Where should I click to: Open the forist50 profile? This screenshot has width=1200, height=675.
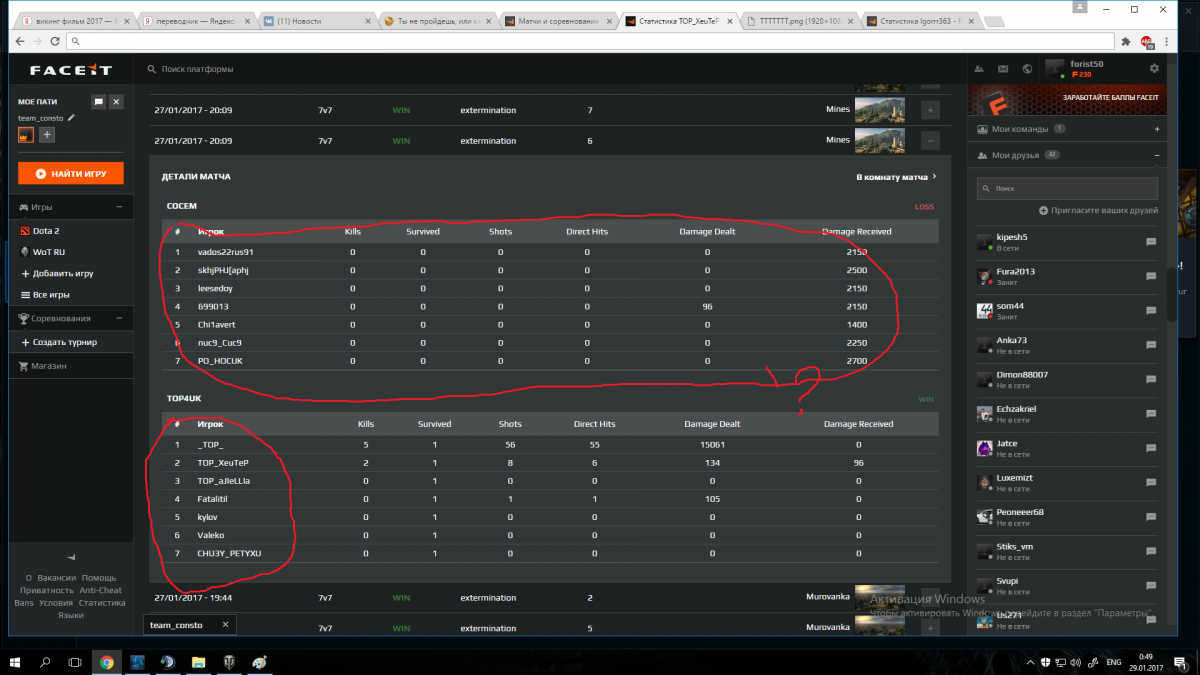tap(1087, 65)
